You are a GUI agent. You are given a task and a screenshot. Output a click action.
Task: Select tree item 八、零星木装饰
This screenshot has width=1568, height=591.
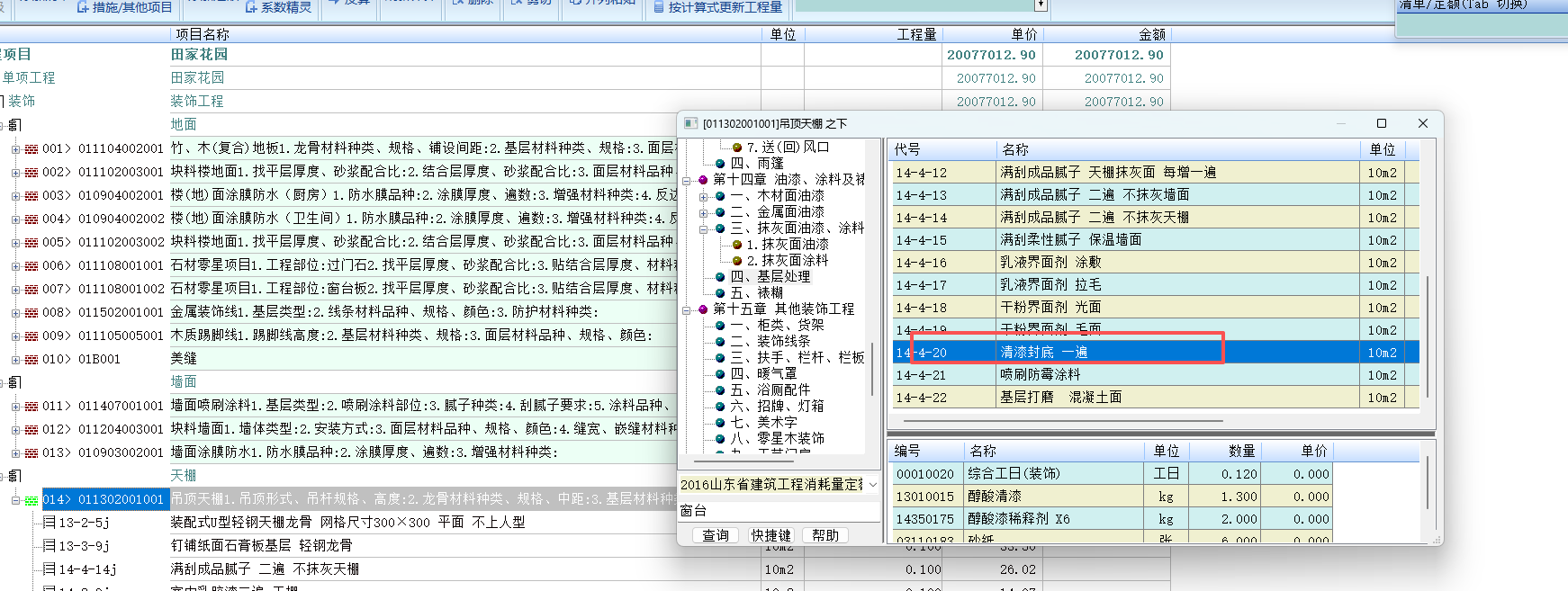point(777,439)
